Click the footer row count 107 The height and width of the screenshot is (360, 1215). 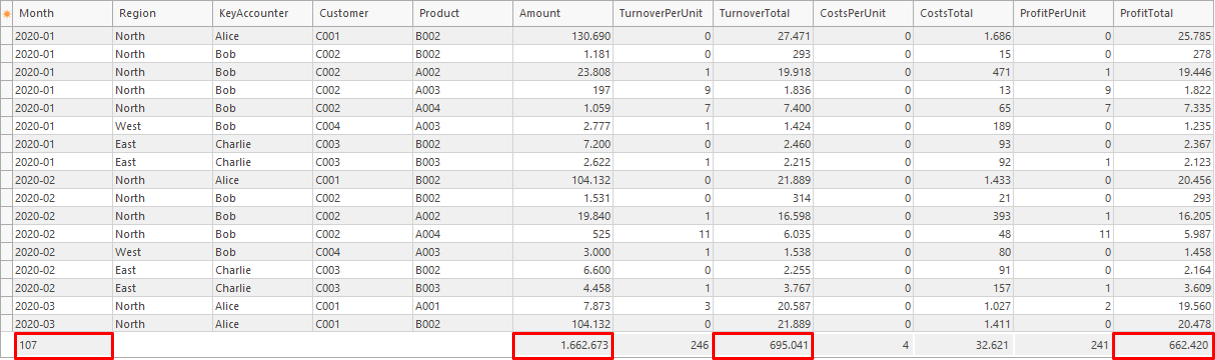[63, 345]
